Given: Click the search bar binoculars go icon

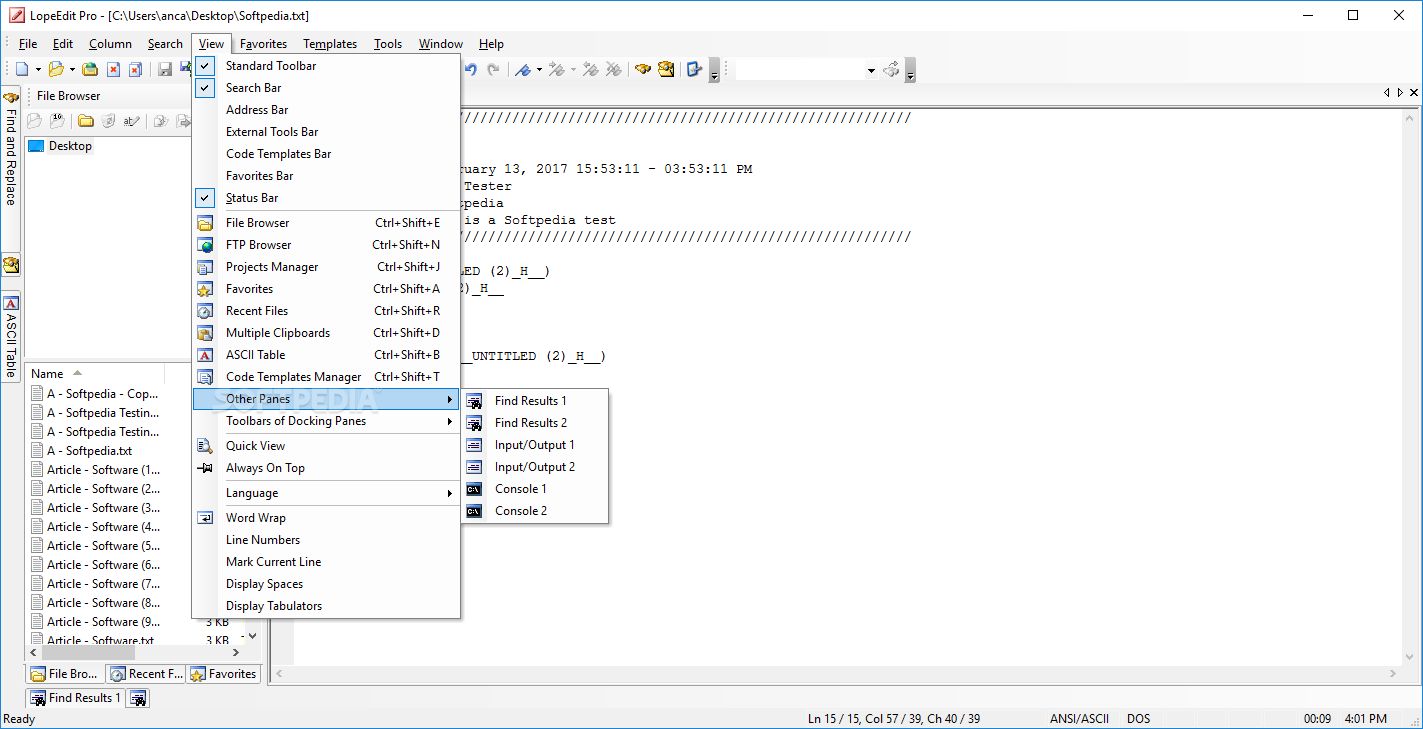Looking at the screenshot, I should coord(892,70).
